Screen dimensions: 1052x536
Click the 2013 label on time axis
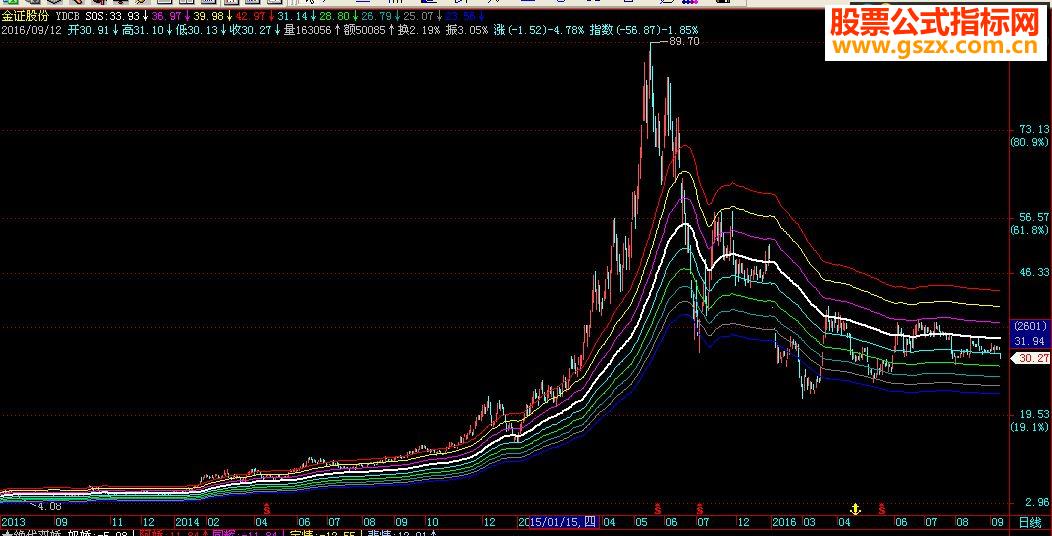click(x=13, y=521)
